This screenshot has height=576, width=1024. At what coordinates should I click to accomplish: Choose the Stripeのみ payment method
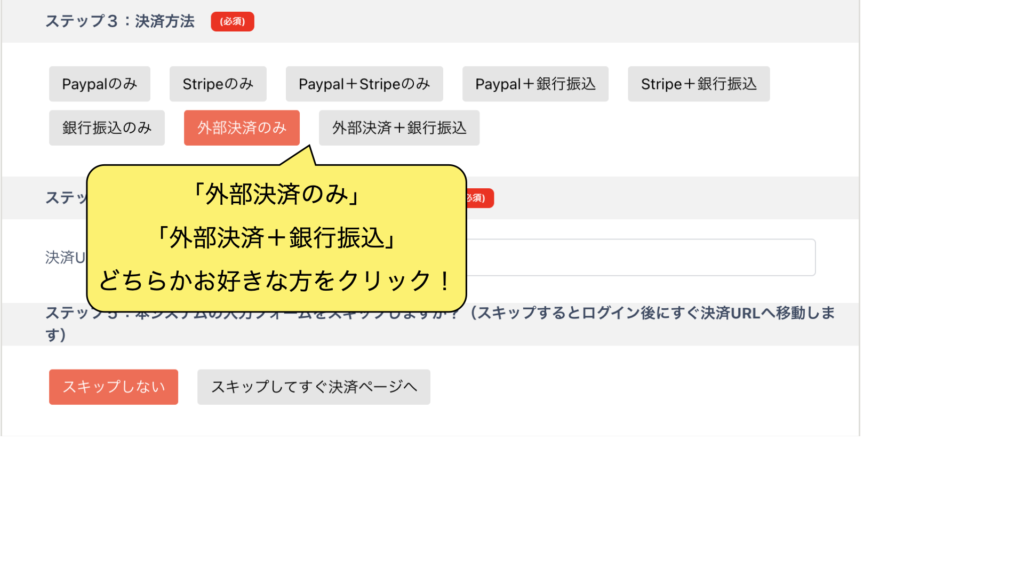point(218,84)
